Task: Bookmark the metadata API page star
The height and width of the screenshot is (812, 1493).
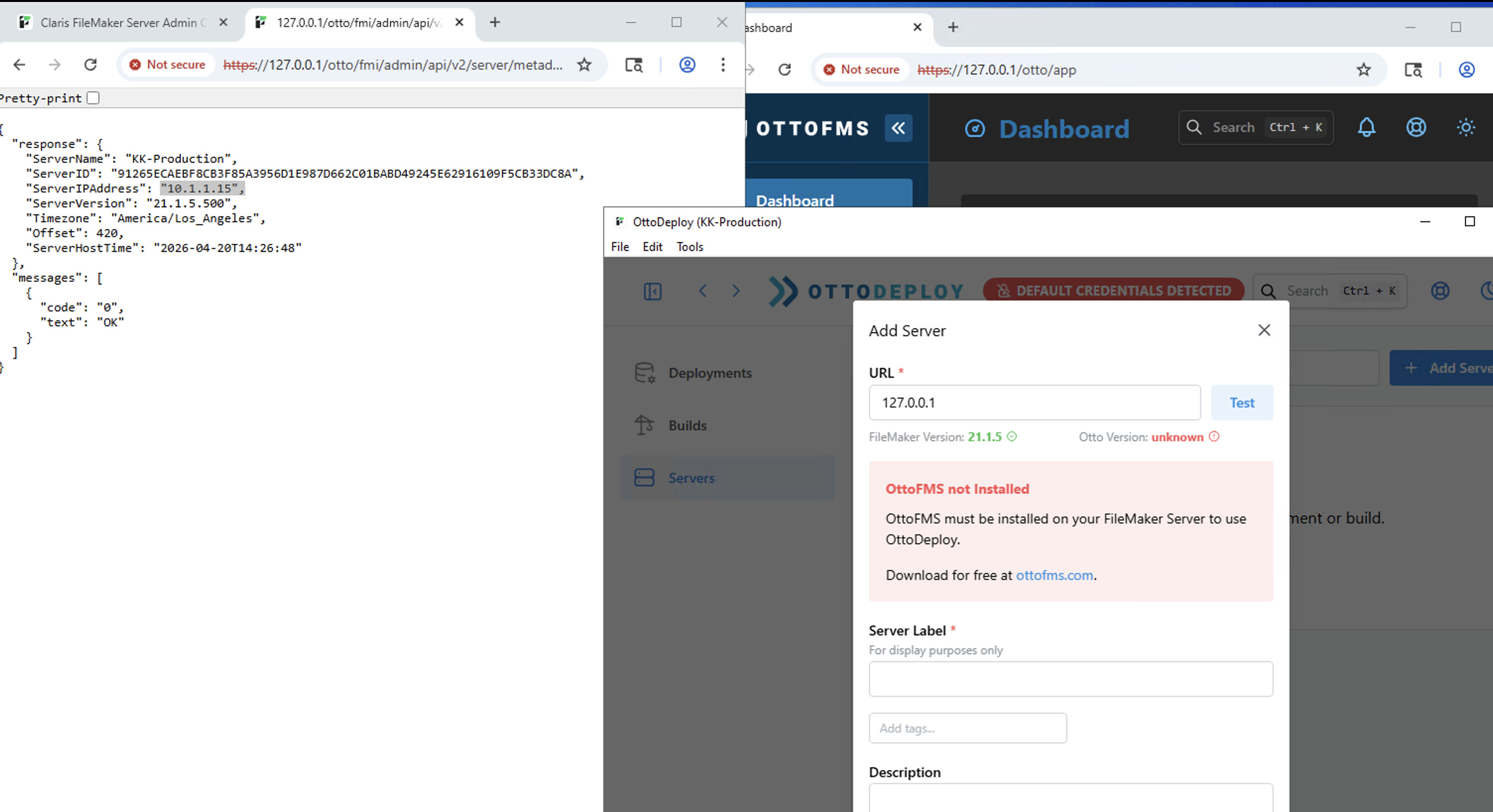Action: [584, 65]
